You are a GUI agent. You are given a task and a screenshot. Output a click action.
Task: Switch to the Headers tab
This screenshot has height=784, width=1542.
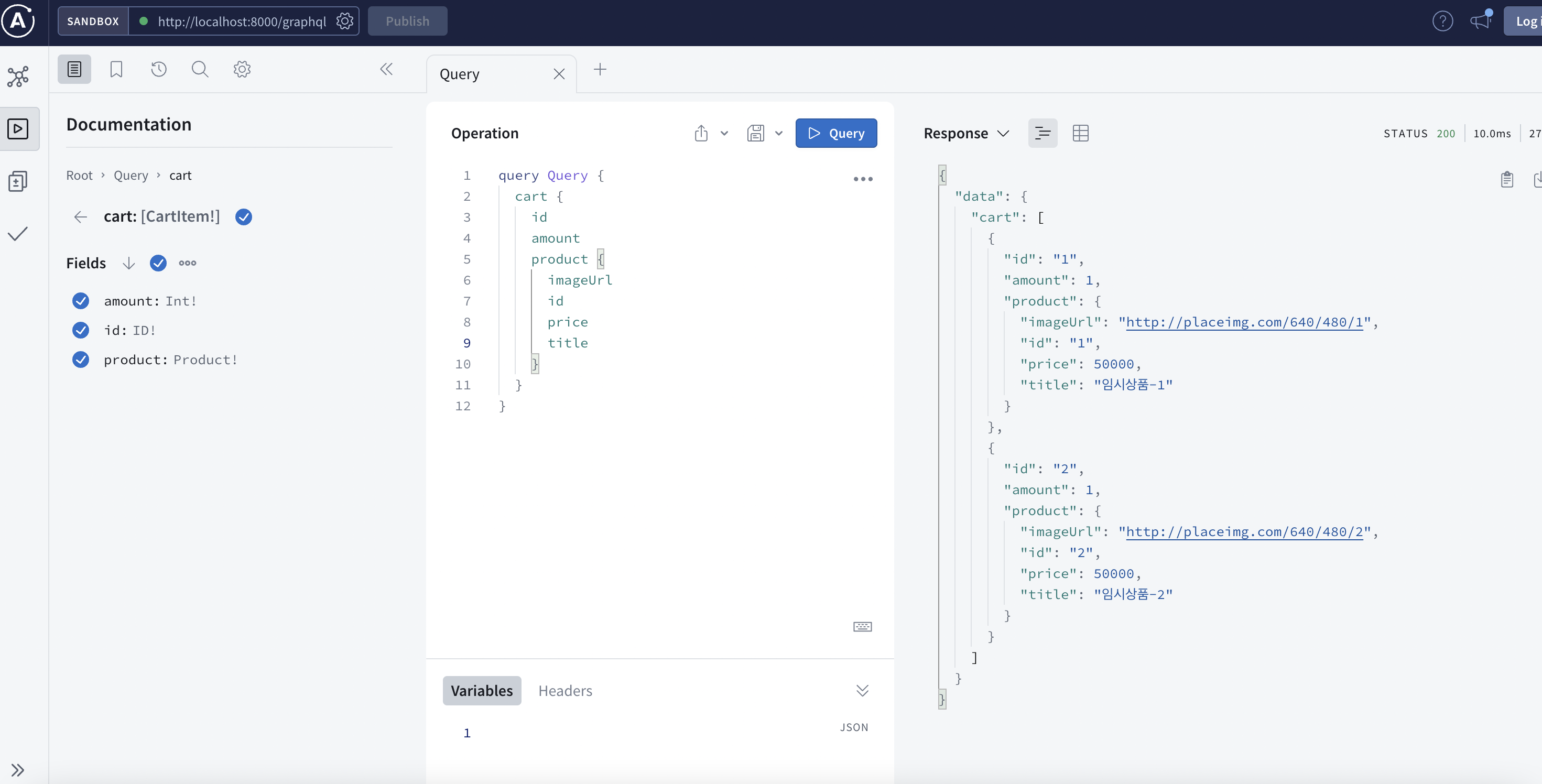click(x=564, y=691)
